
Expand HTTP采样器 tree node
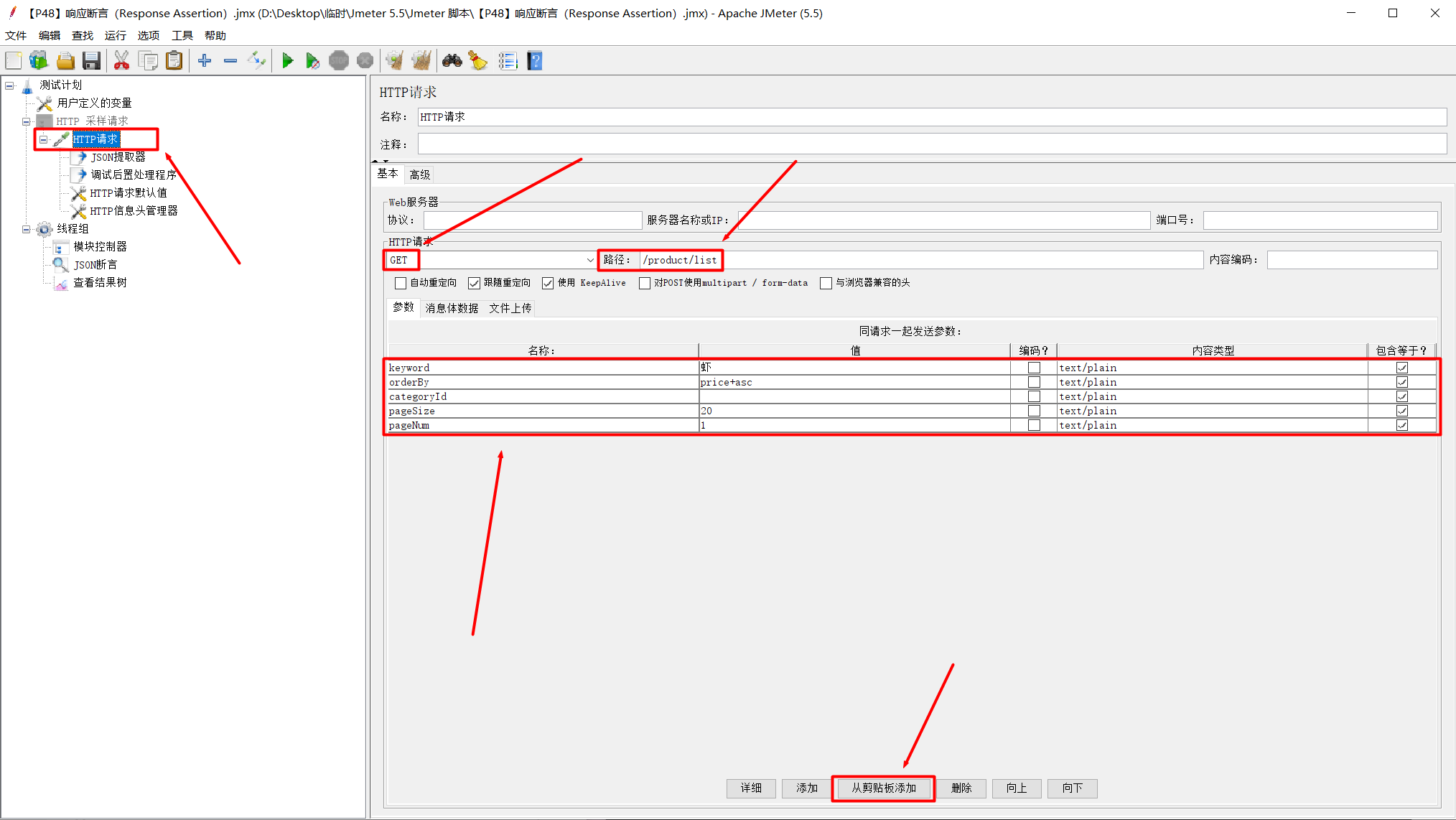click(x=26, y=121)
